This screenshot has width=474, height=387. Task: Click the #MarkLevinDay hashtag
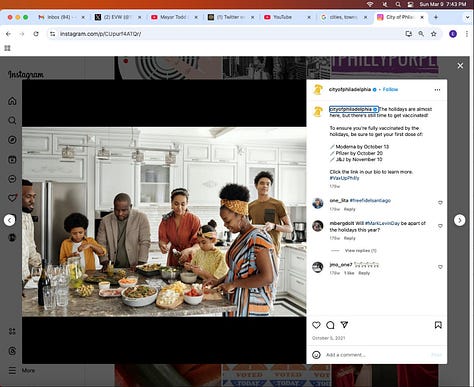(x=382, y=223)
